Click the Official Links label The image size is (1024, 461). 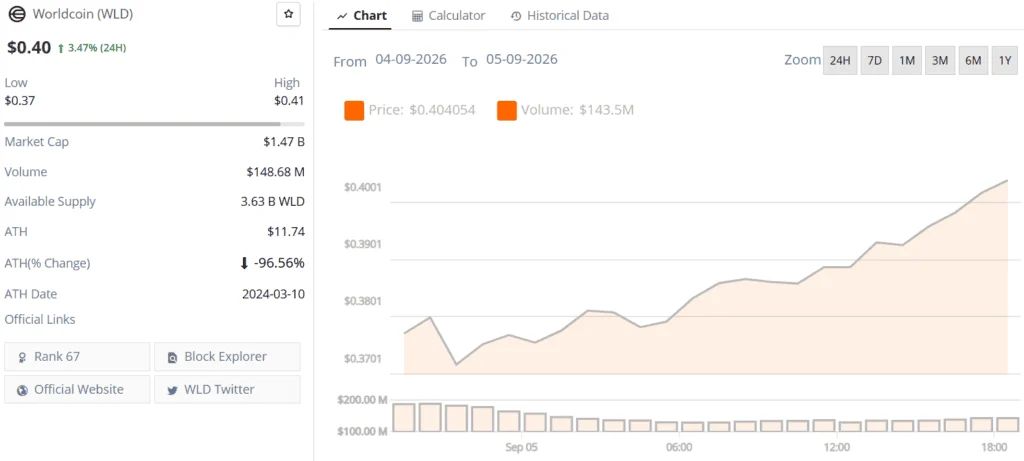pyautogui.click(x=40, y=319)
